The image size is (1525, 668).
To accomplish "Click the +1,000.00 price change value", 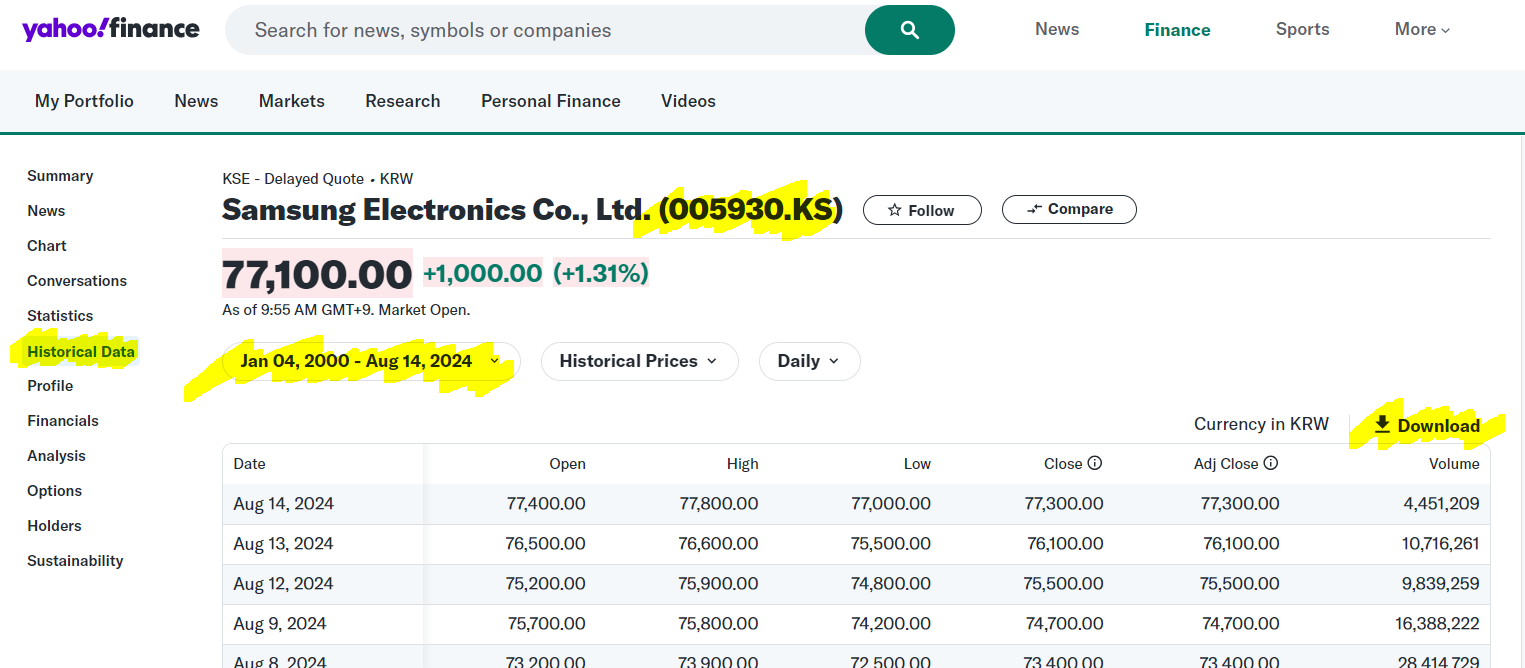I will (x=483, y=273).
